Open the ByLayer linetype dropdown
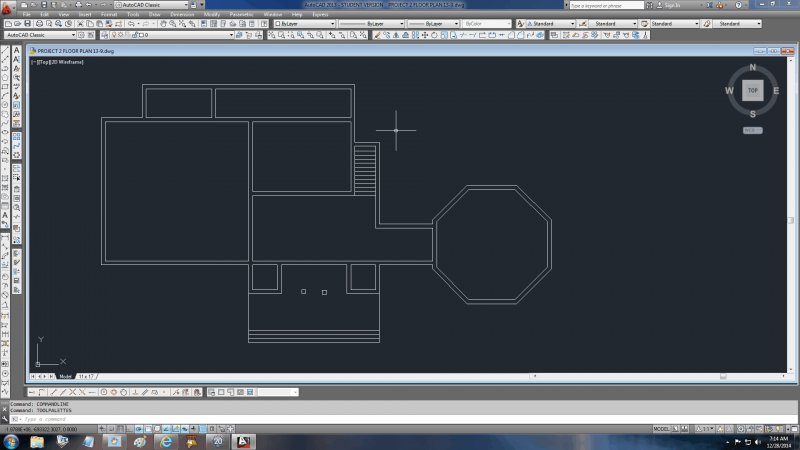800x450 pixels. click(x=371, y=23)
